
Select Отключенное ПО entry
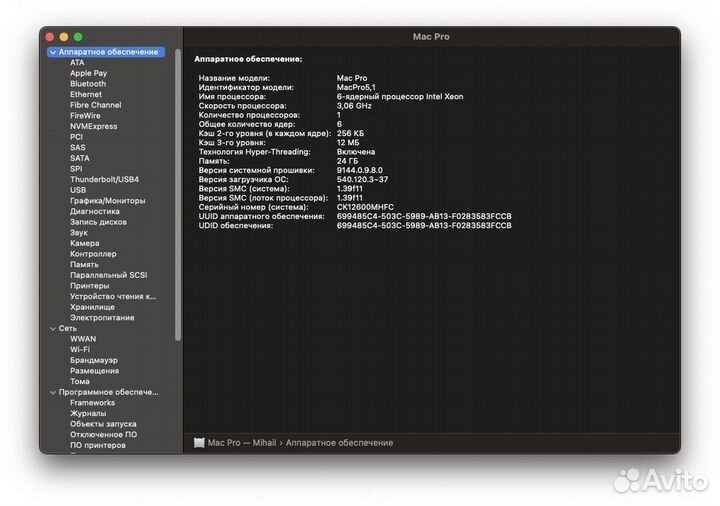(103, 435)
